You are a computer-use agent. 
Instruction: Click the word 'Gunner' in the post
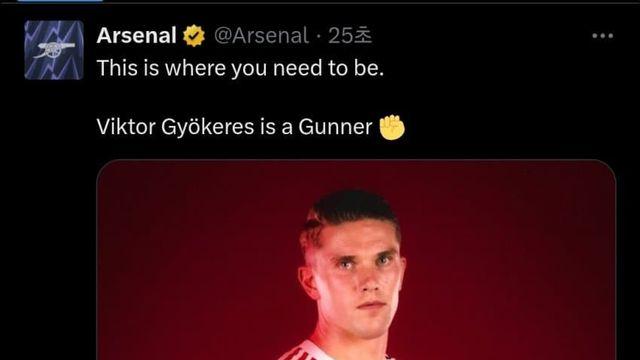pyautogui.click(x=335, y=127)
